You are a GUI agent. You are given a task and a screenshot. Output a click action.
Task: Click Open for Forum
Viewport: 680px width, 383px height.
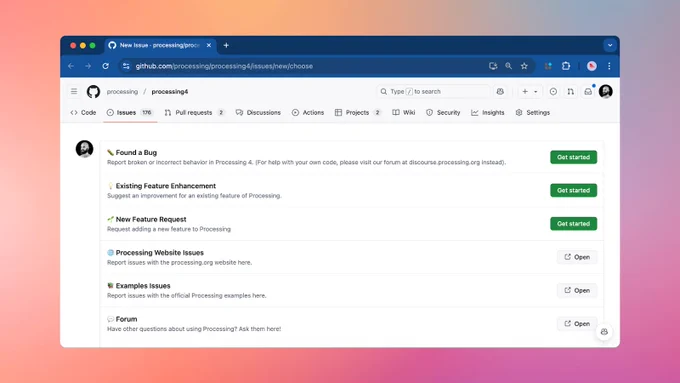click(x=577, y=324)
